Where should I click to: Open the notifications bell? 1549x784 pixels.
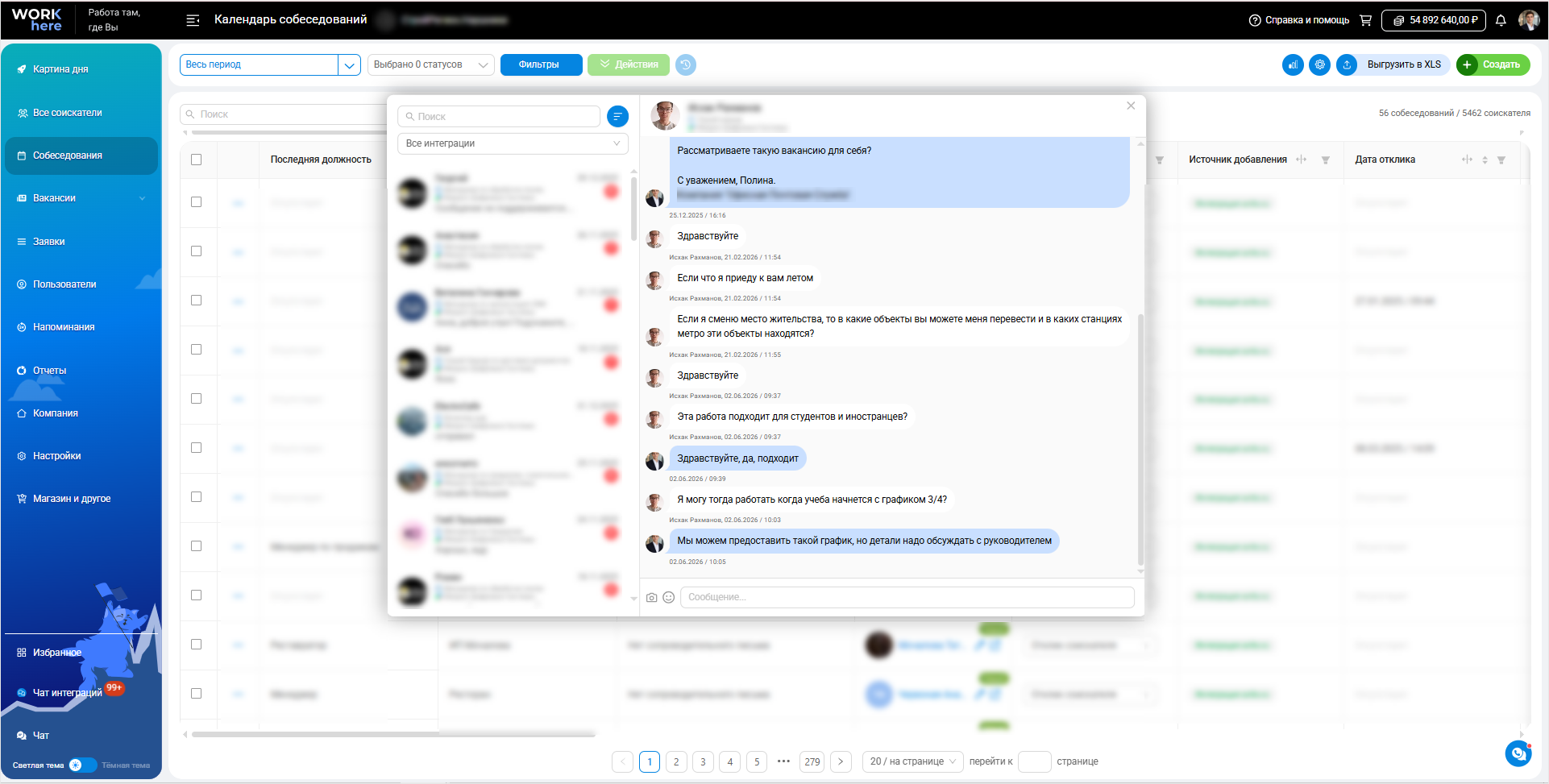pyautogui.click(x=1501, y=20)
